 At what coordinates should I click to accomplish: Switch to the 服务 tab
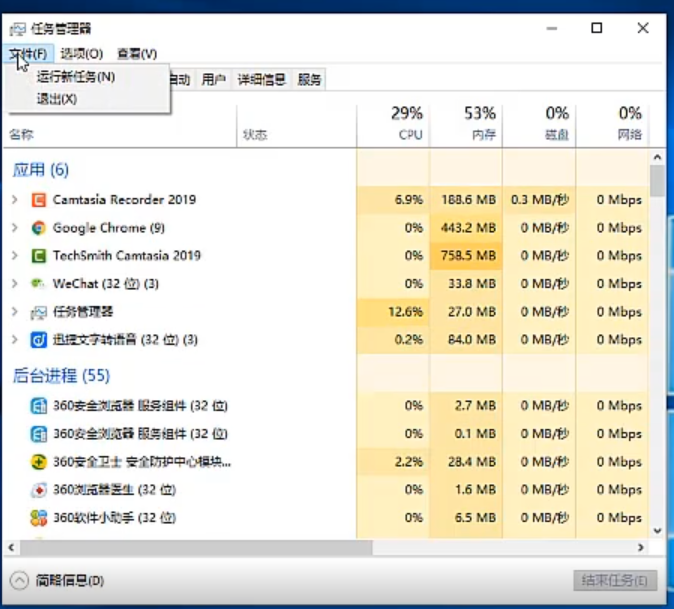point(310,80)
